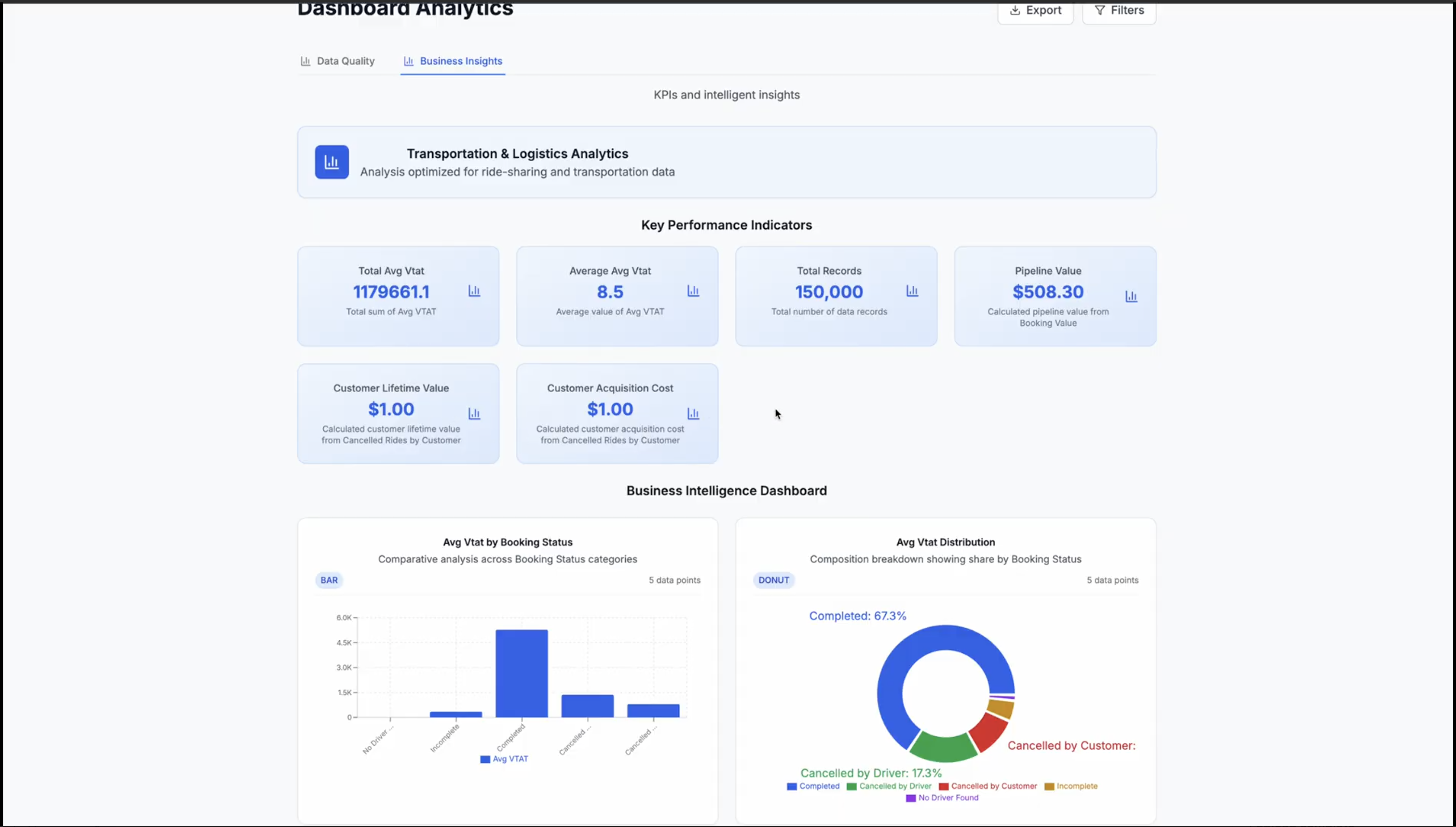Click the 'Key Performance Indicators' heading
The image size is (1456, 827).
click(726, 225)
